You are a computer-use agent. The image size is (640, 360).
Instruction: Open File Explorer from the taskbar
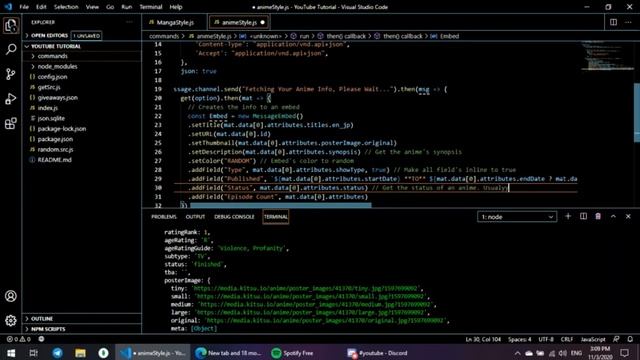pos(80,353)
